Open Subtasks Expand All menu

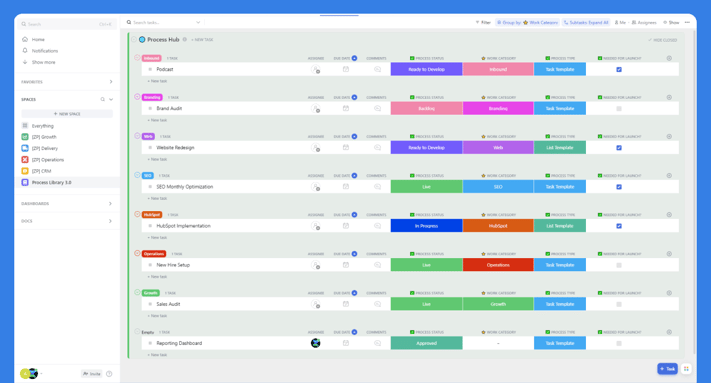[x=586, y=22]
